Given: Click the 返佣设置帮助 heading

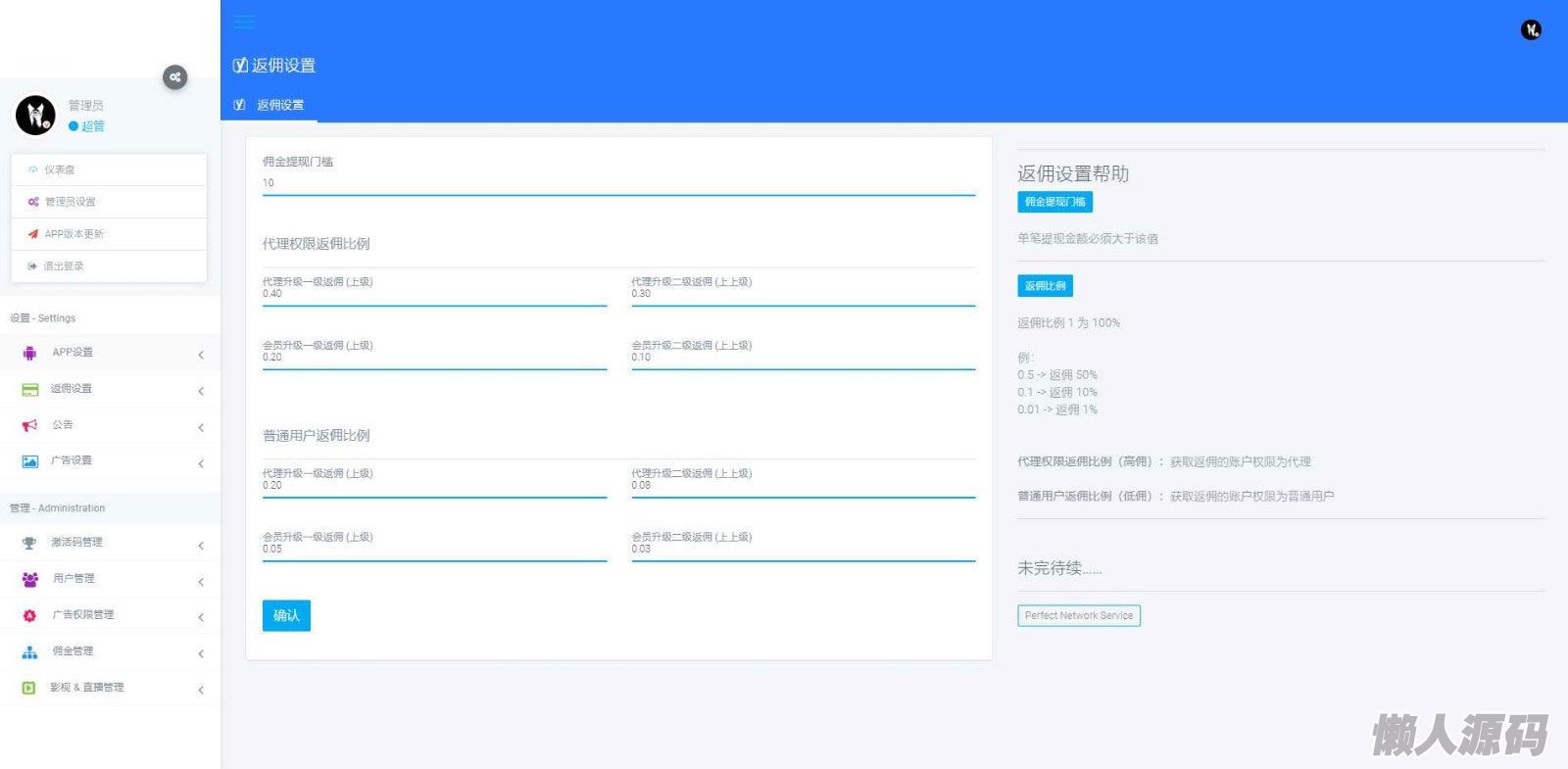Looking at the screenshot, I should point(1073,174).
